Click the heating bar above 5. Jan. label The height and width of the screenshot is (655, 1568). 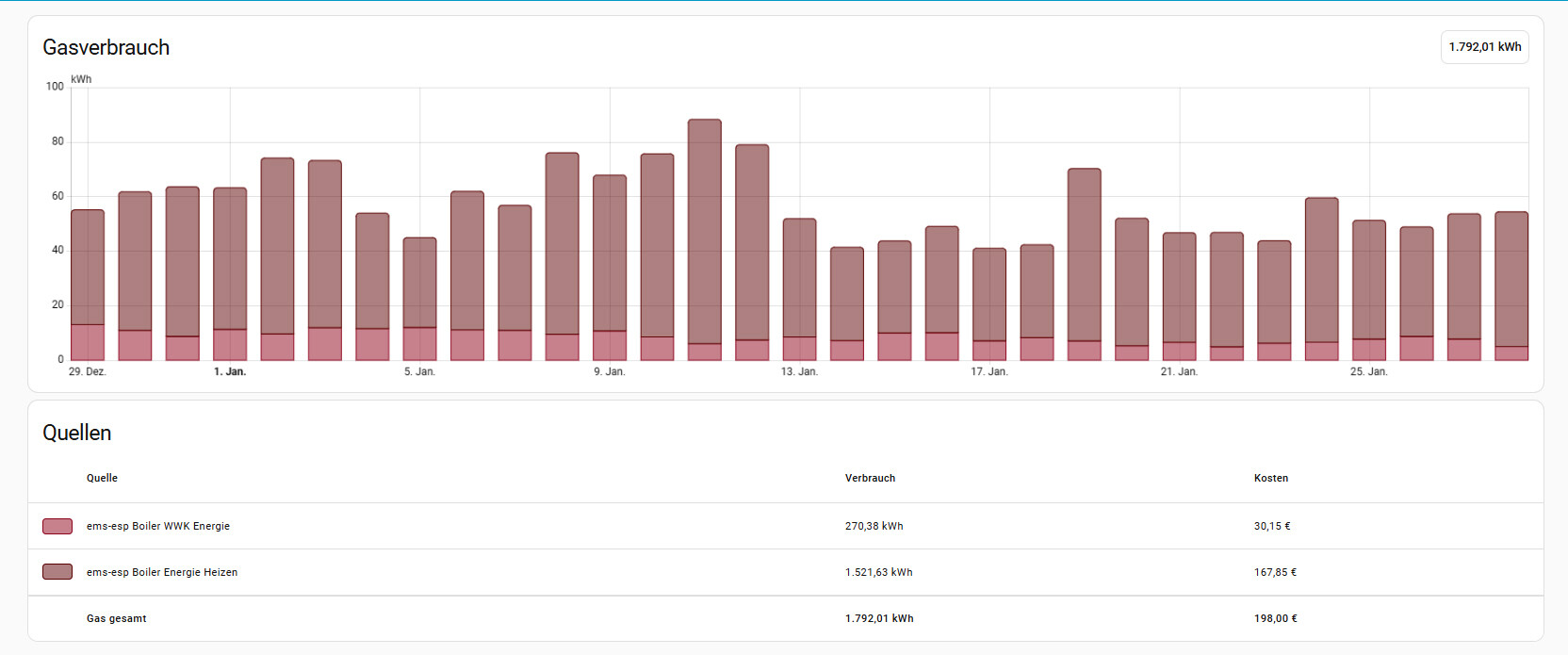[419, 283]
